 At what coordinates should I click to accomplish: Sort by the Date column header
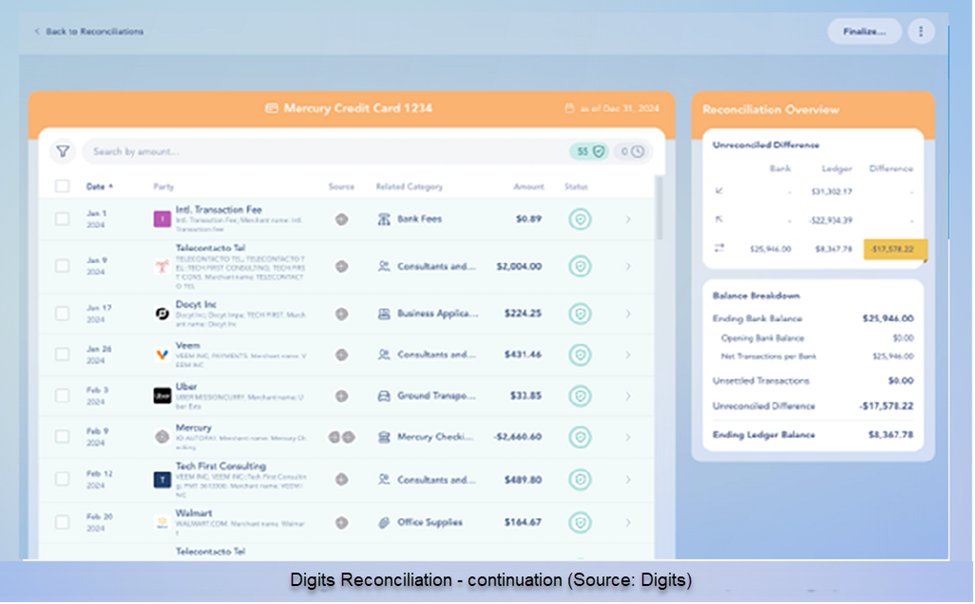[x=99, y=187]
